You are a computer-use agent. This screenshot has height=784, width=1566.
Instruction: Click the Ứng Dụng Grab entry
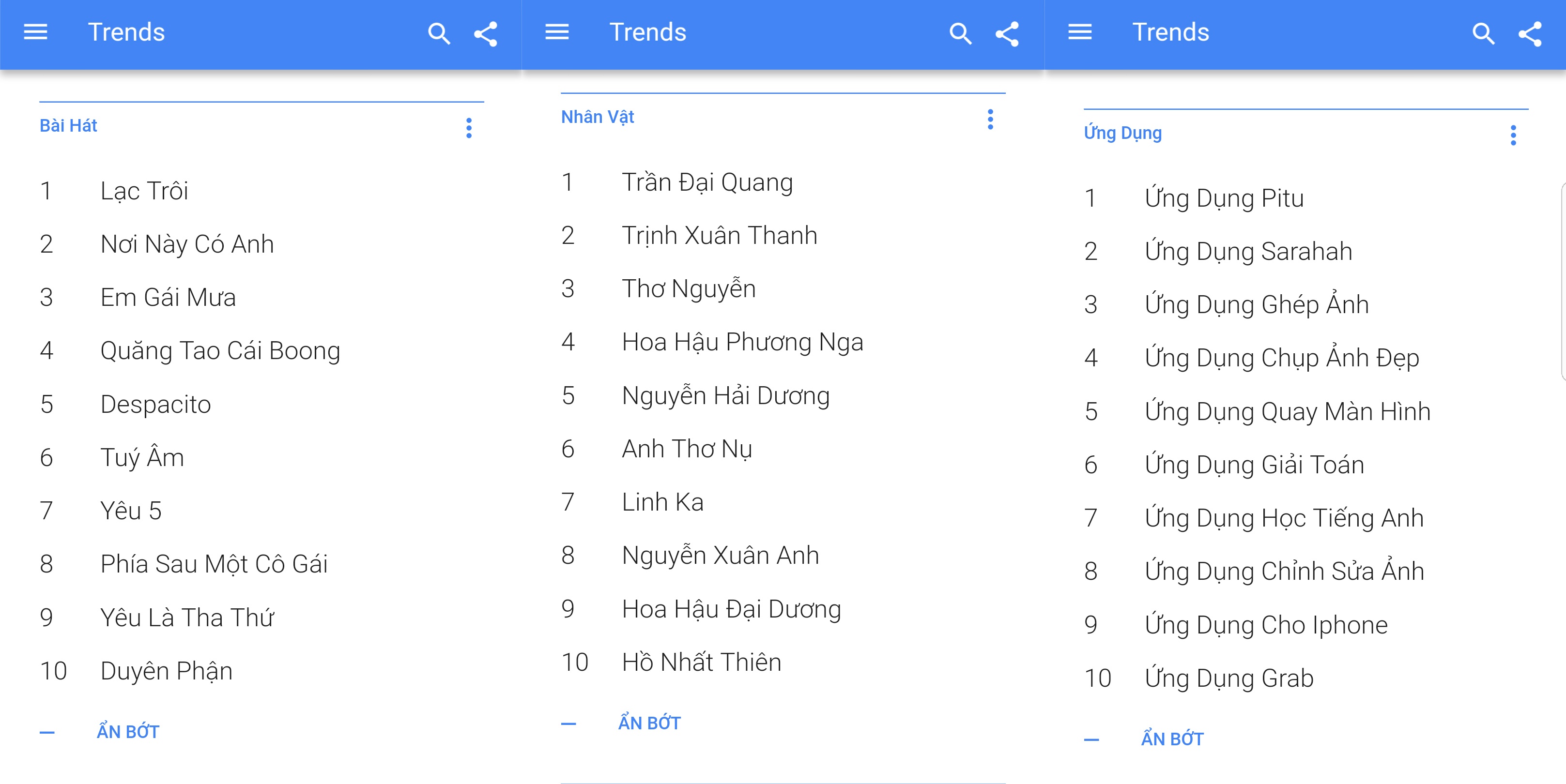tap(1228, 678)
